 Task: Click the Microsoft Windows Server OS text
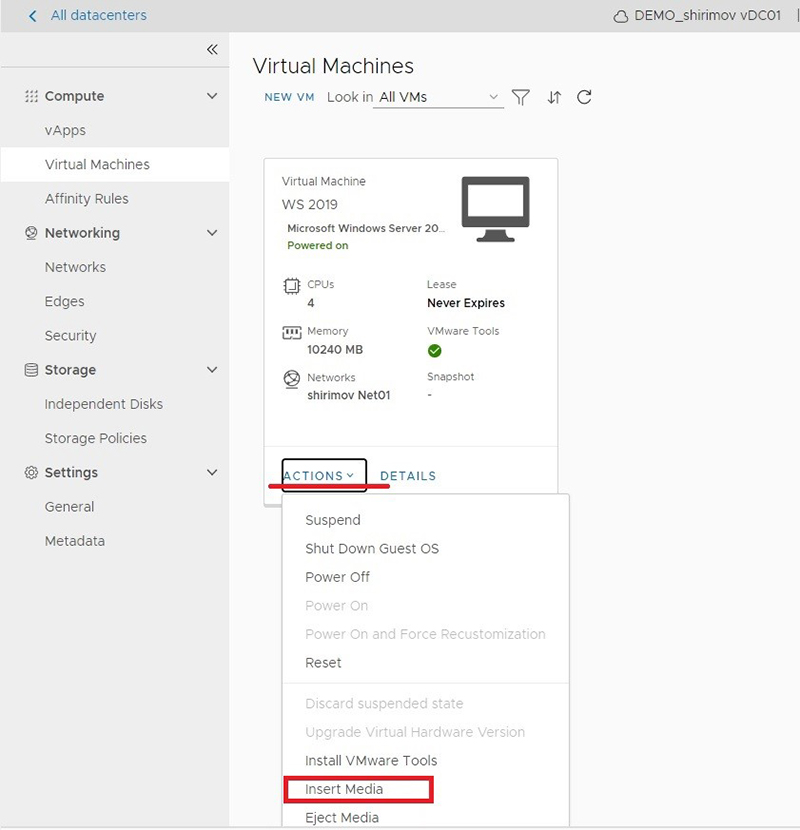366,229
